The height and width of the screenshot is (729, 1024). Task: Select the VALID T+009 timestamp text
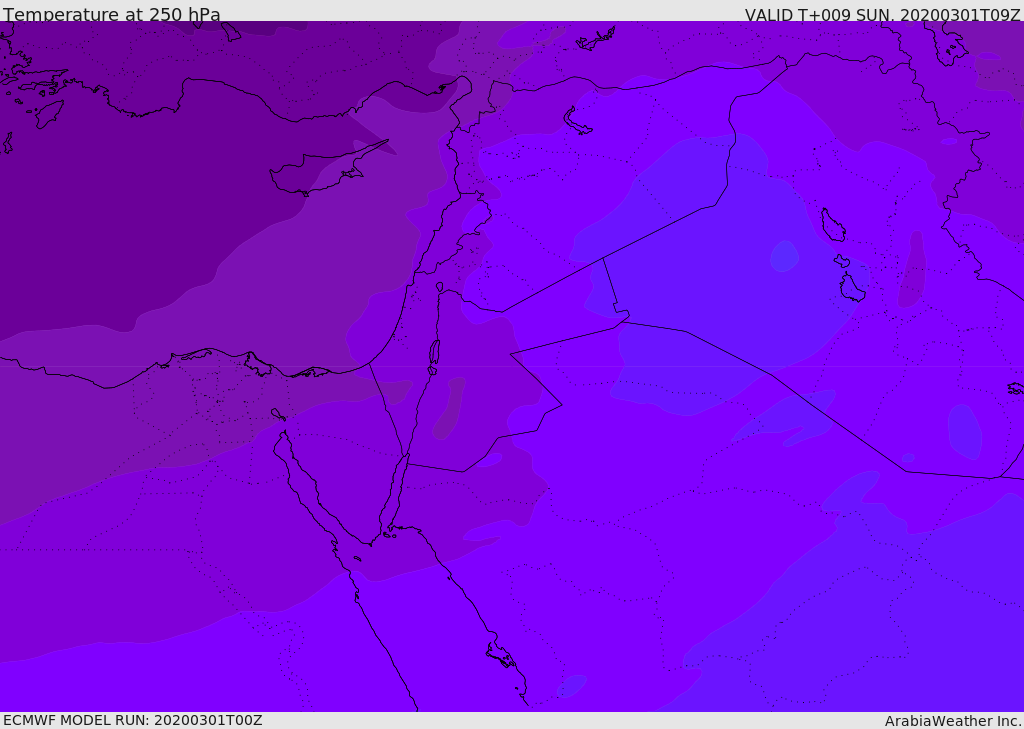(882, 15)
